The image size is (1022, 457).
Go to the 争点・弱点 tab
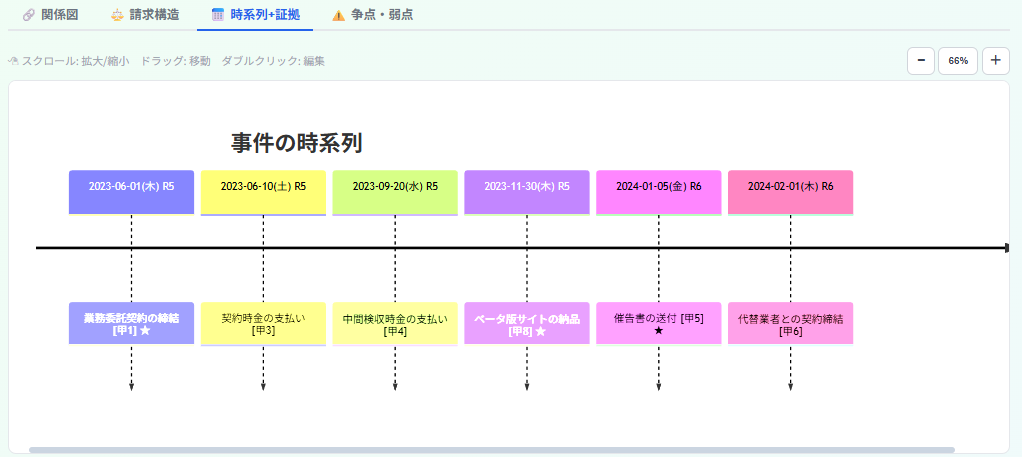click(372, 15)
